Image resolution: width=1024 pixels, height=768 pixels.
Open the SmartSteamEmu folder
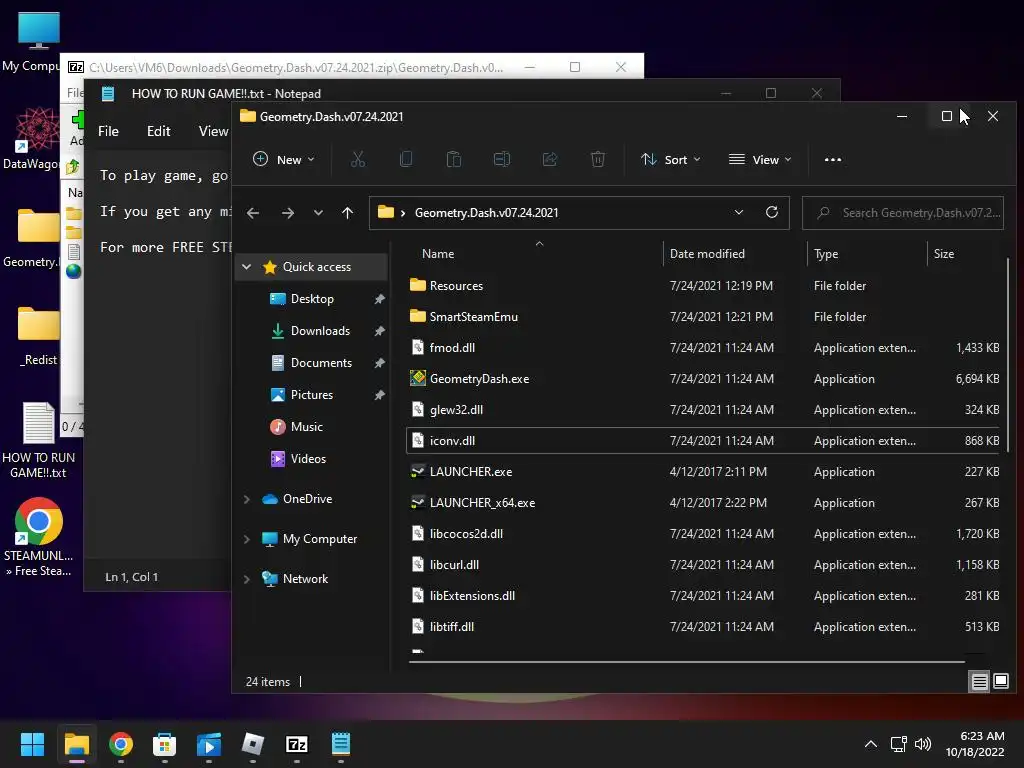tap(473, 317)
